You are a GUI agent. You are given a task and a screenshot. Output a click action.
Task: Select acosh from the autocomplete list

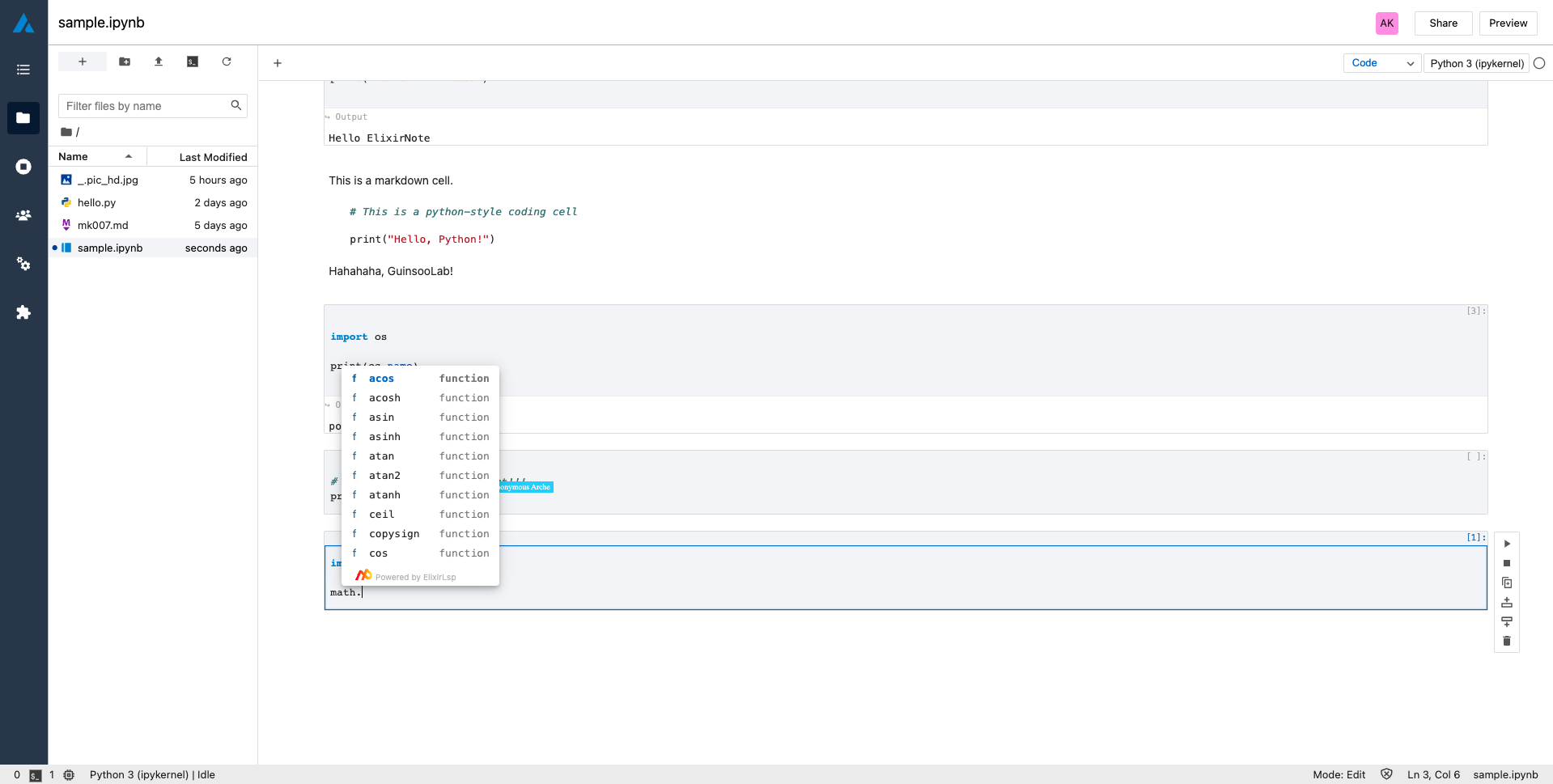[420, 398]
